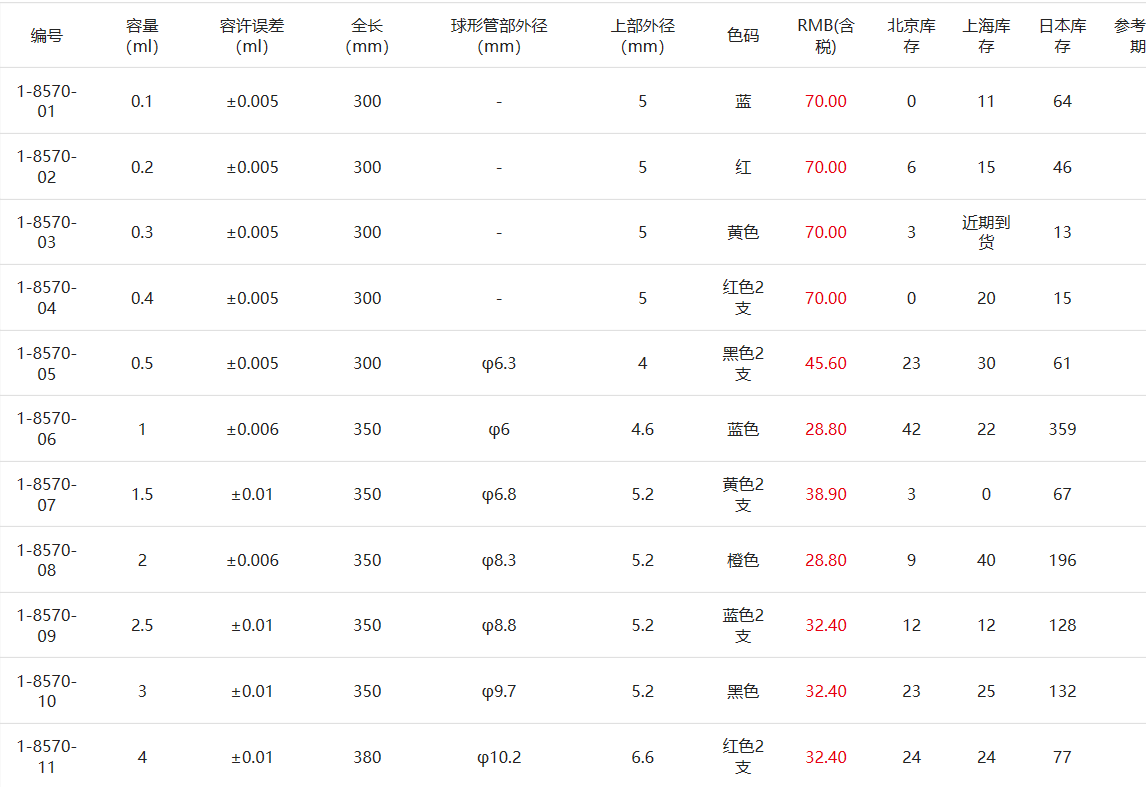This screenshot has width=1146, height=787.
Task: Select the 黑色2支 color code cell
Action: [x=743, y=363]
